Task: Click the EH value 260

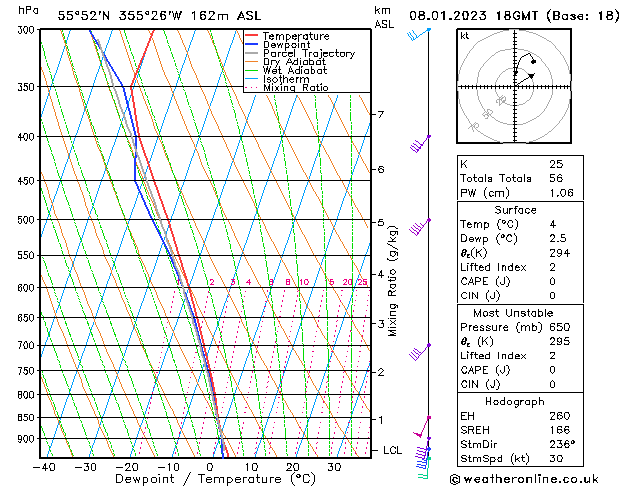Action: pos(560,416)
